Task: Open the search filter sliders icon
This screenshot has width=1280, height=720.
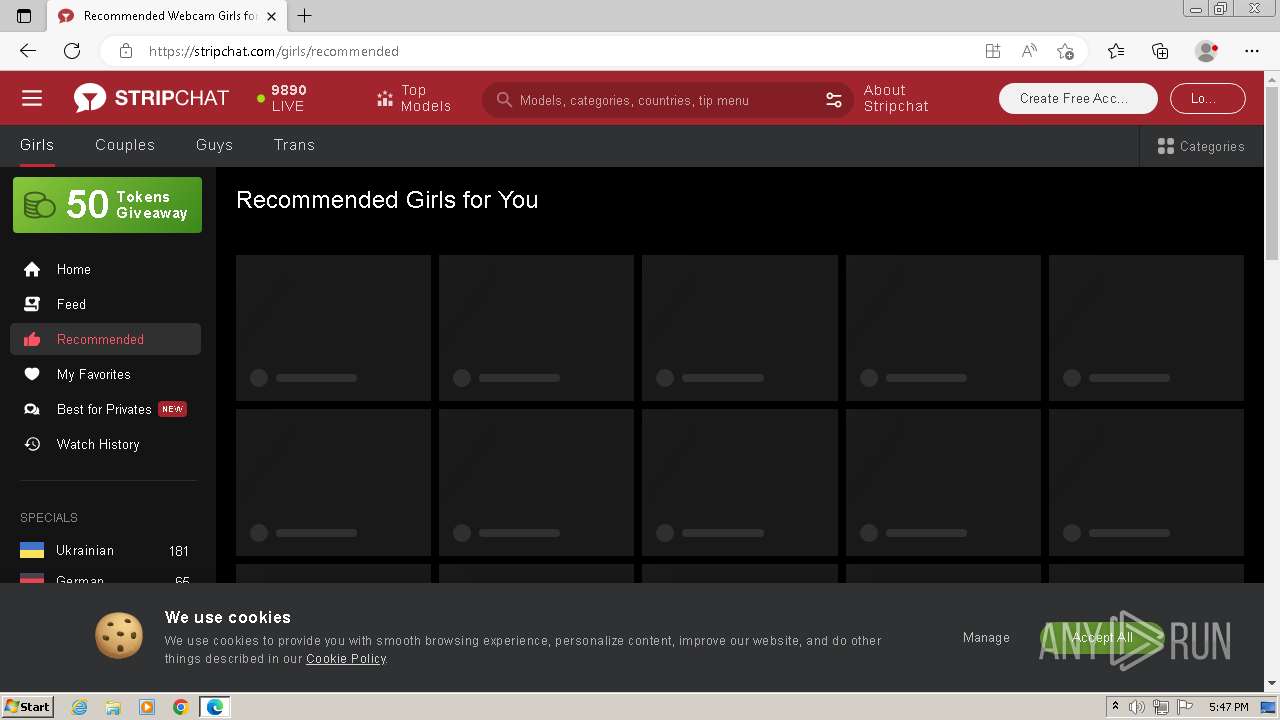Action: tap(834, 100)
